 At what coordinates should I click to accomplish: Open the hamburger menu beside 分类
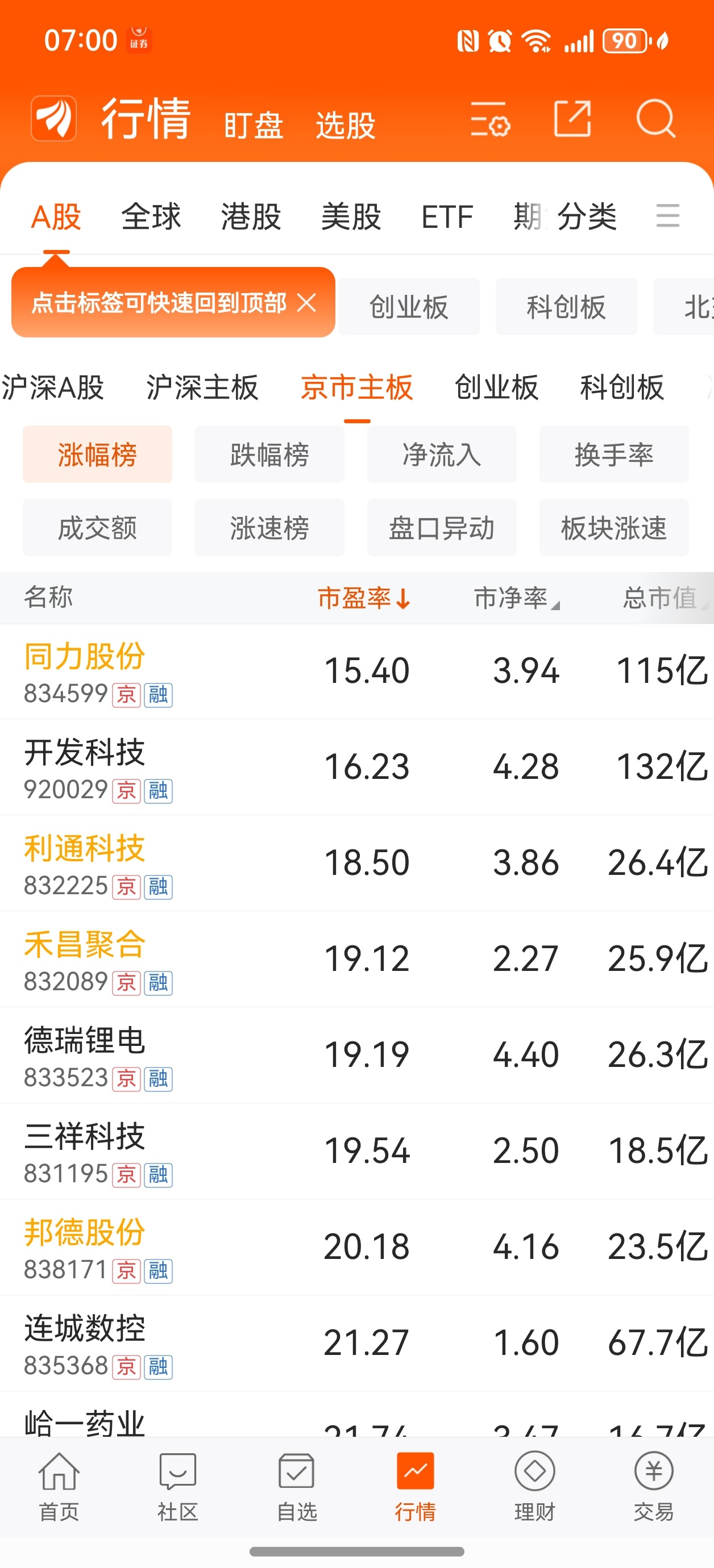668,216
